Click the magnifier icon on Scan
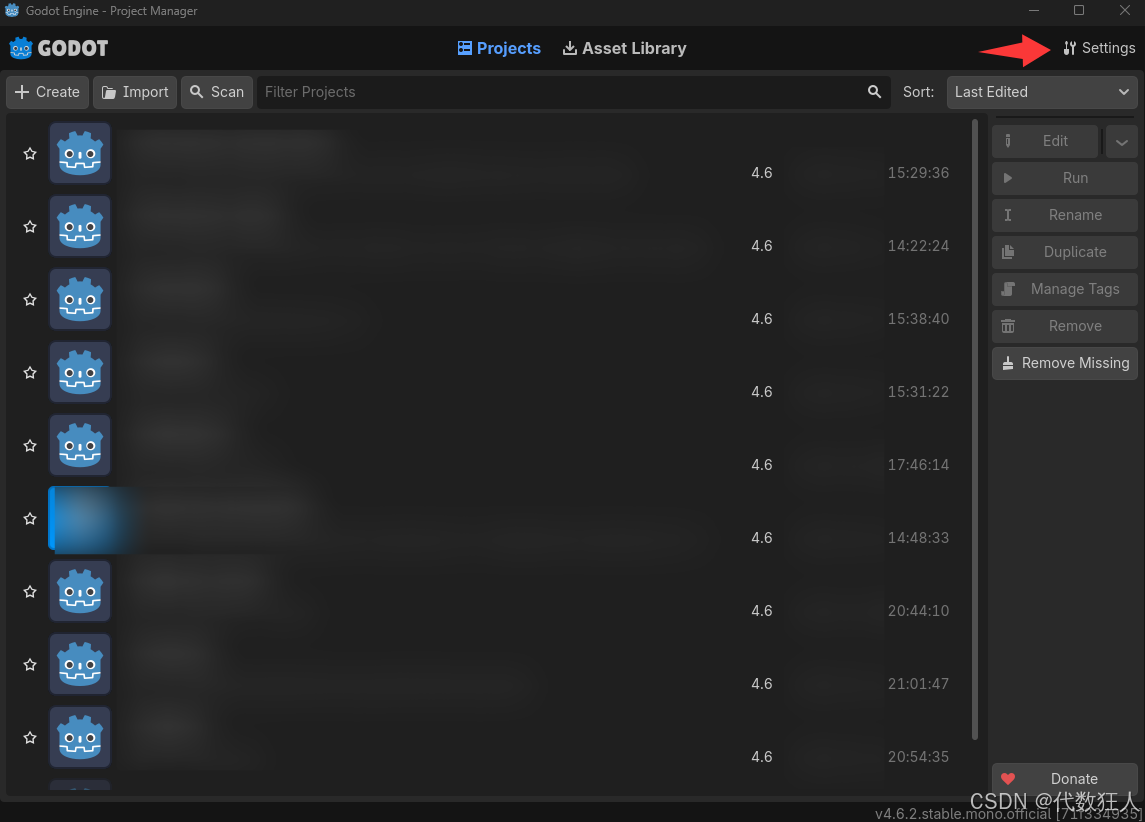This screenshot has height=822, width=1145. coord(196,92)
